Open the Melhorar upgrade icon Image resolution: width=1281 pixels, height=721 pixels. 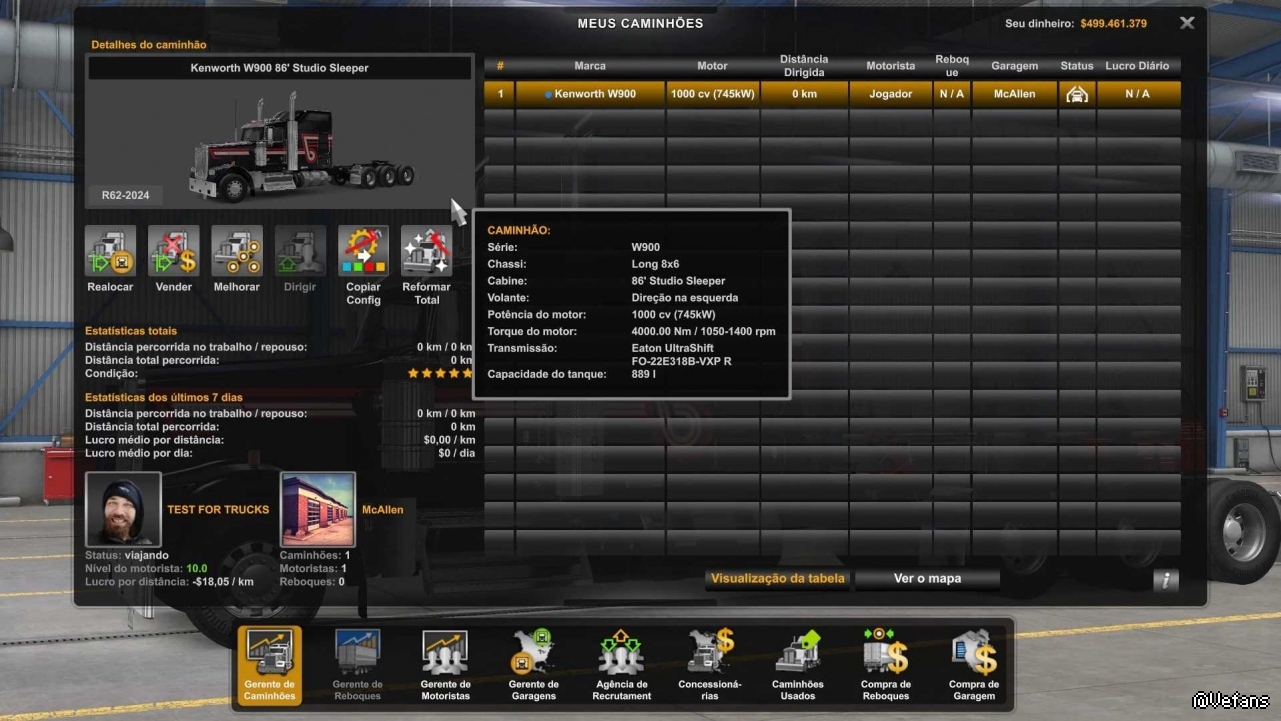pyautogui.click(x=237, y=251)
